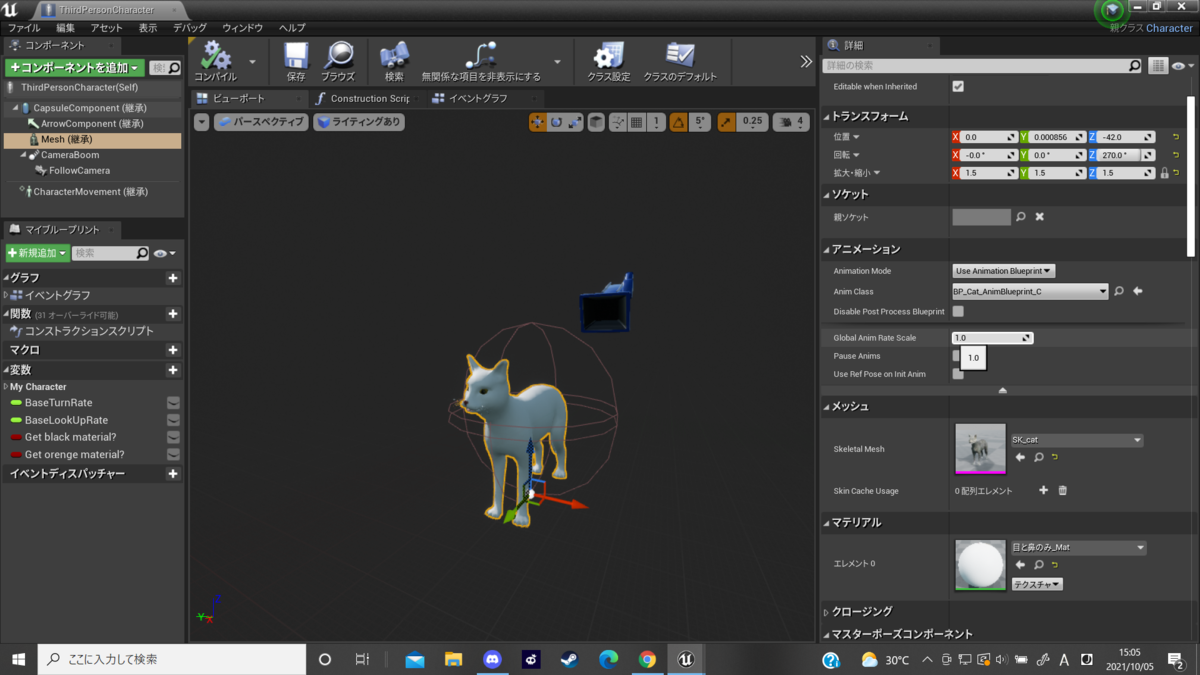Lock the 拡大・縮小 scale ratio

point(1164,173)
